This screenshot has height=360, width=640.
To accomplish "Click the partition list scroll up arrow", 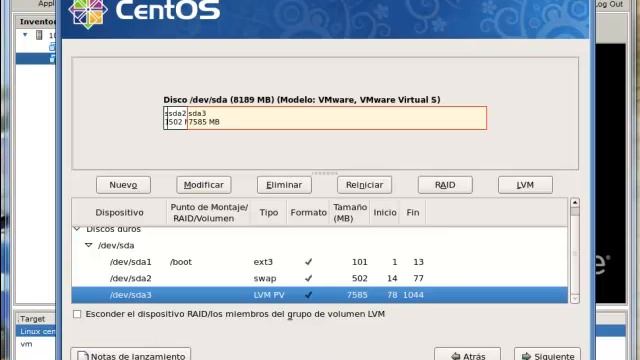I will coord(575,203).
